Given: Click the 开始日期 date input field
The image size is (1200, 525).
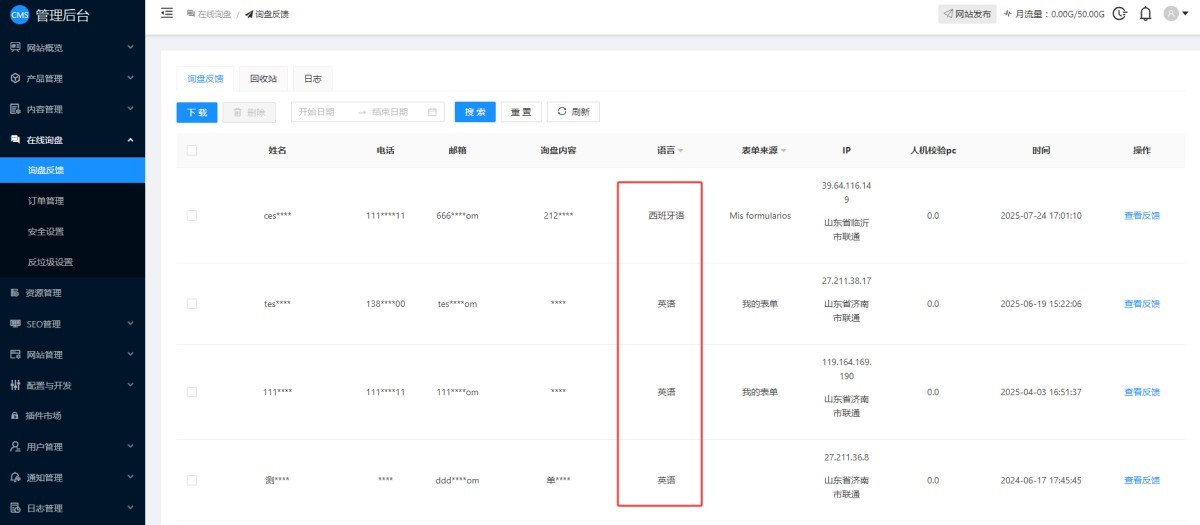Looking at the screenshot, I should click(x=318, y=112).
